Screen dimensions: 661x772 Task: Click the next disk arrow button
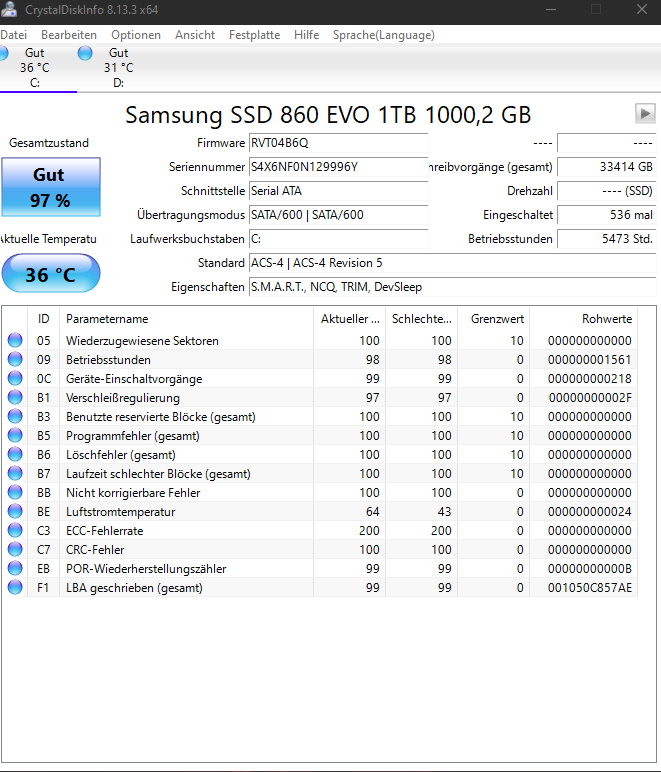(x=645, y=114)
